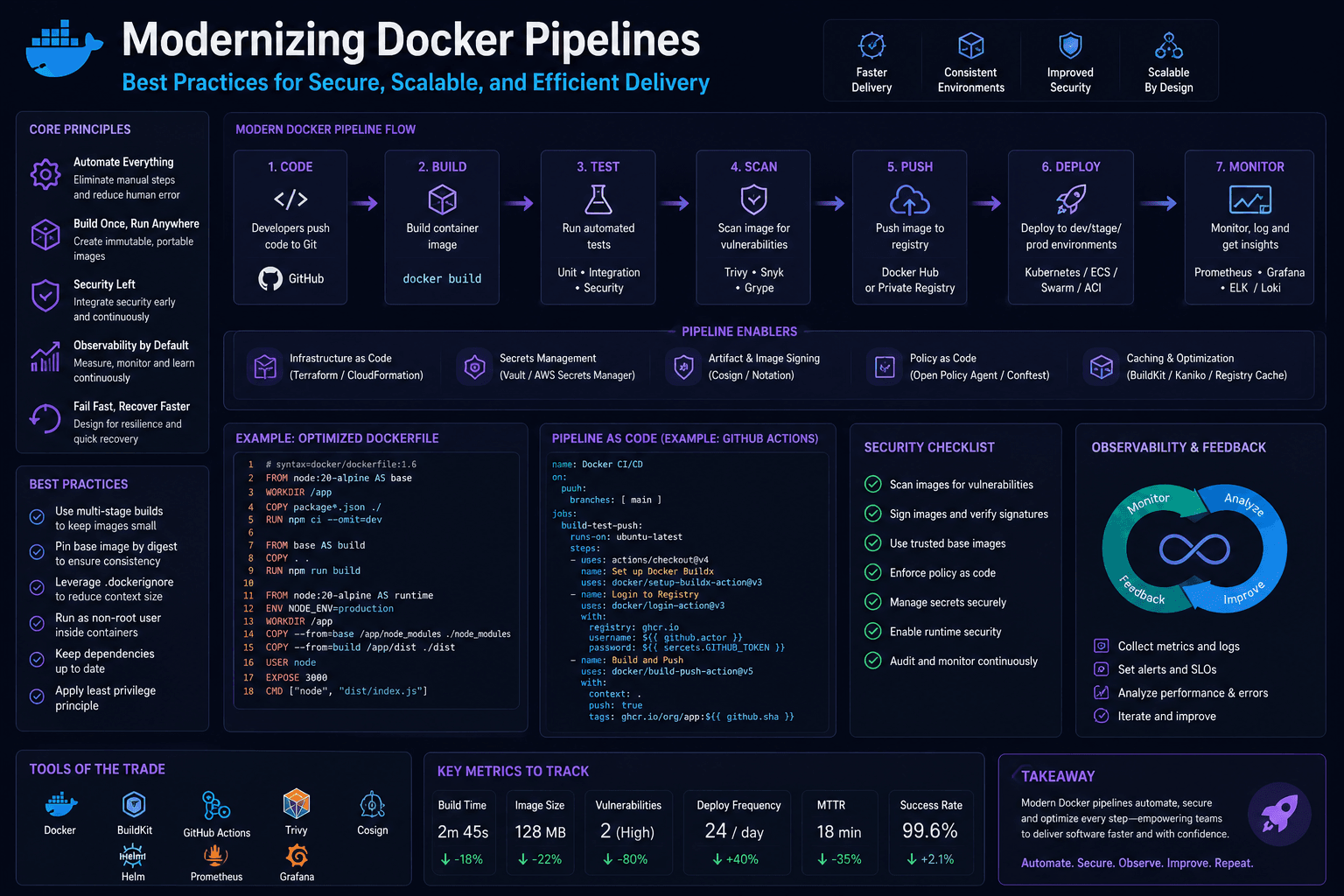Click the Monitor segment of the cycle

pos(1147,502)
